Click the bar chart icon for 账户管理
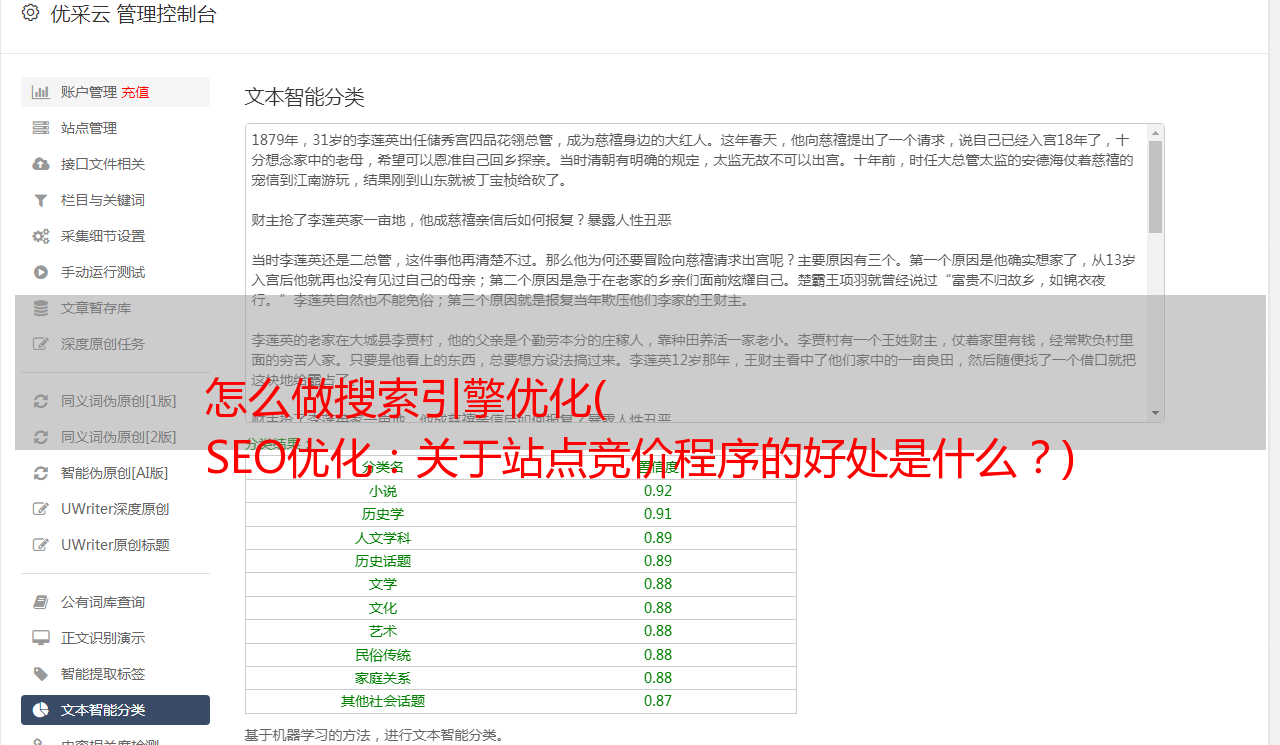Image resolution: width=1280 pixels, height=745 pixels. [x=41, y=92]
